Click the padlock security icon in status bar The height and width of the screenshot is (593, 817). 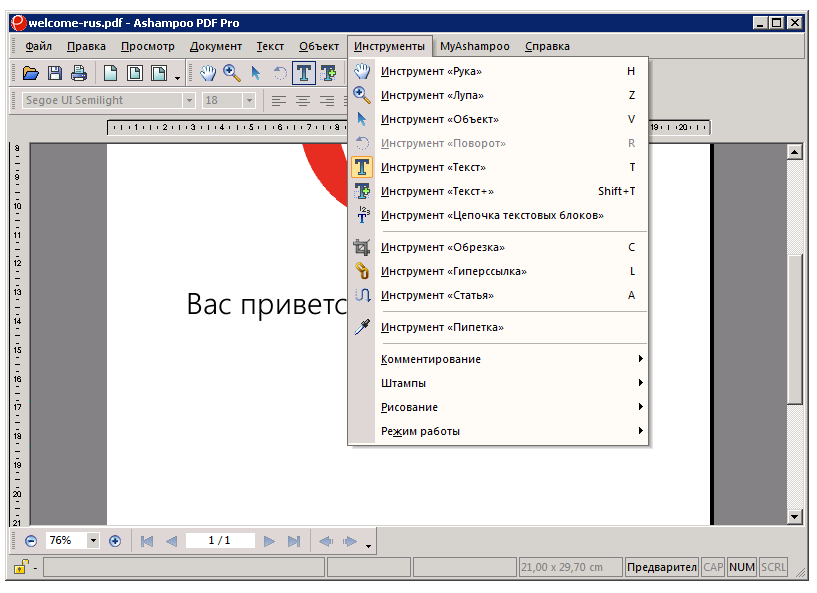[20, 566]
